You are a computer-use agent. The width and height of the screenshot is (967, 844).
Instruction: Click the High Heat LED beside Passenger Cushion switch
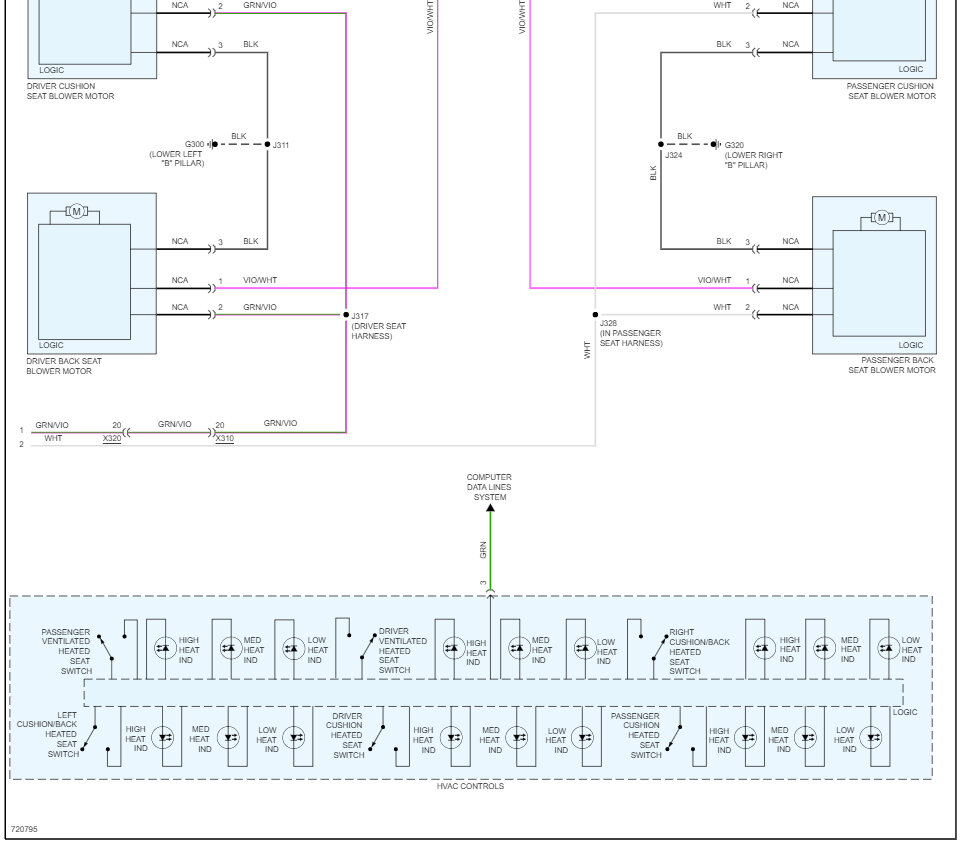(746, 737)
